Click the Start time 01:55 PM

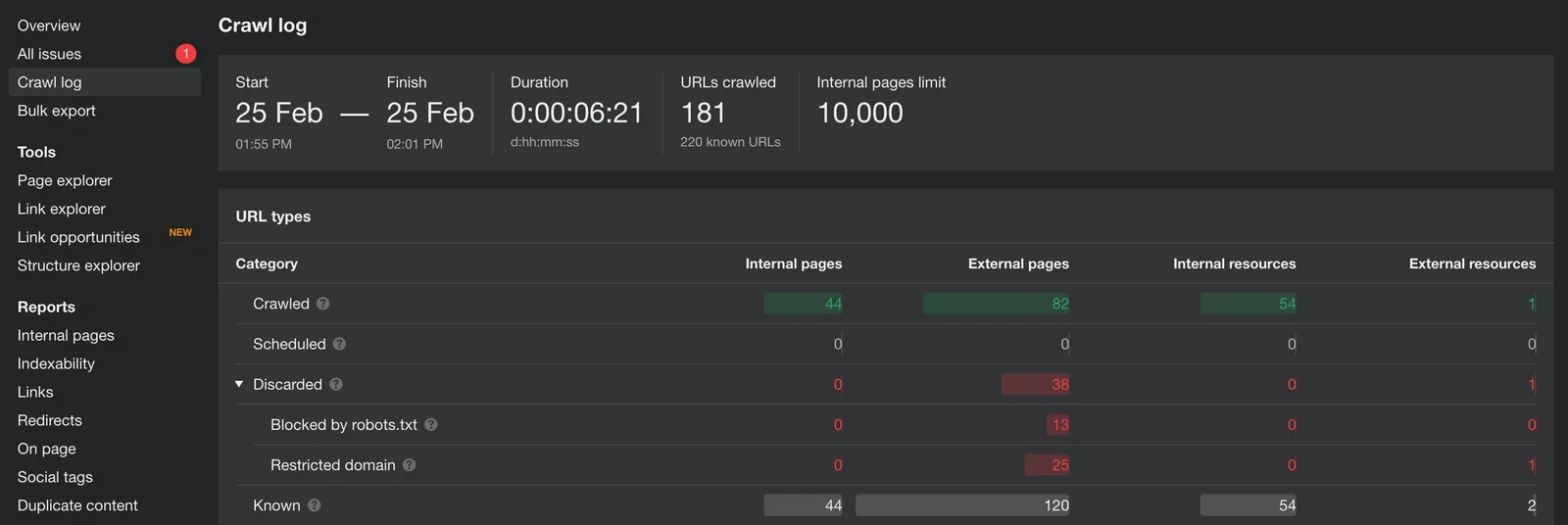point(264,144)
